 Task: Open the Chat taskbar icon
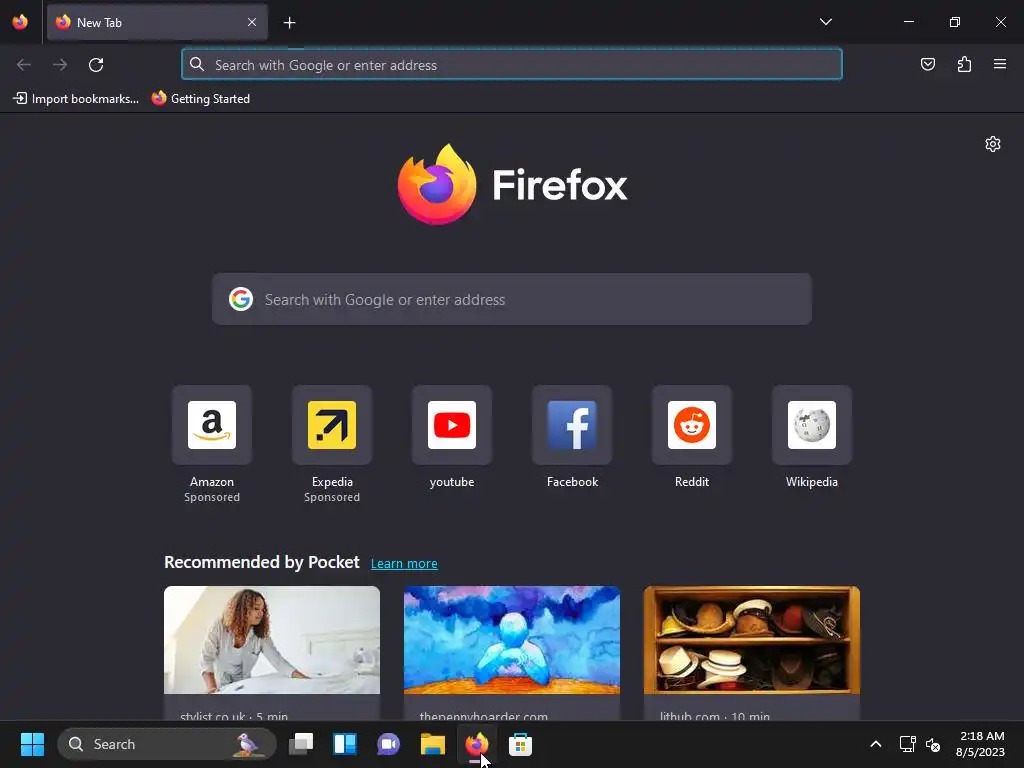[389, 744]
